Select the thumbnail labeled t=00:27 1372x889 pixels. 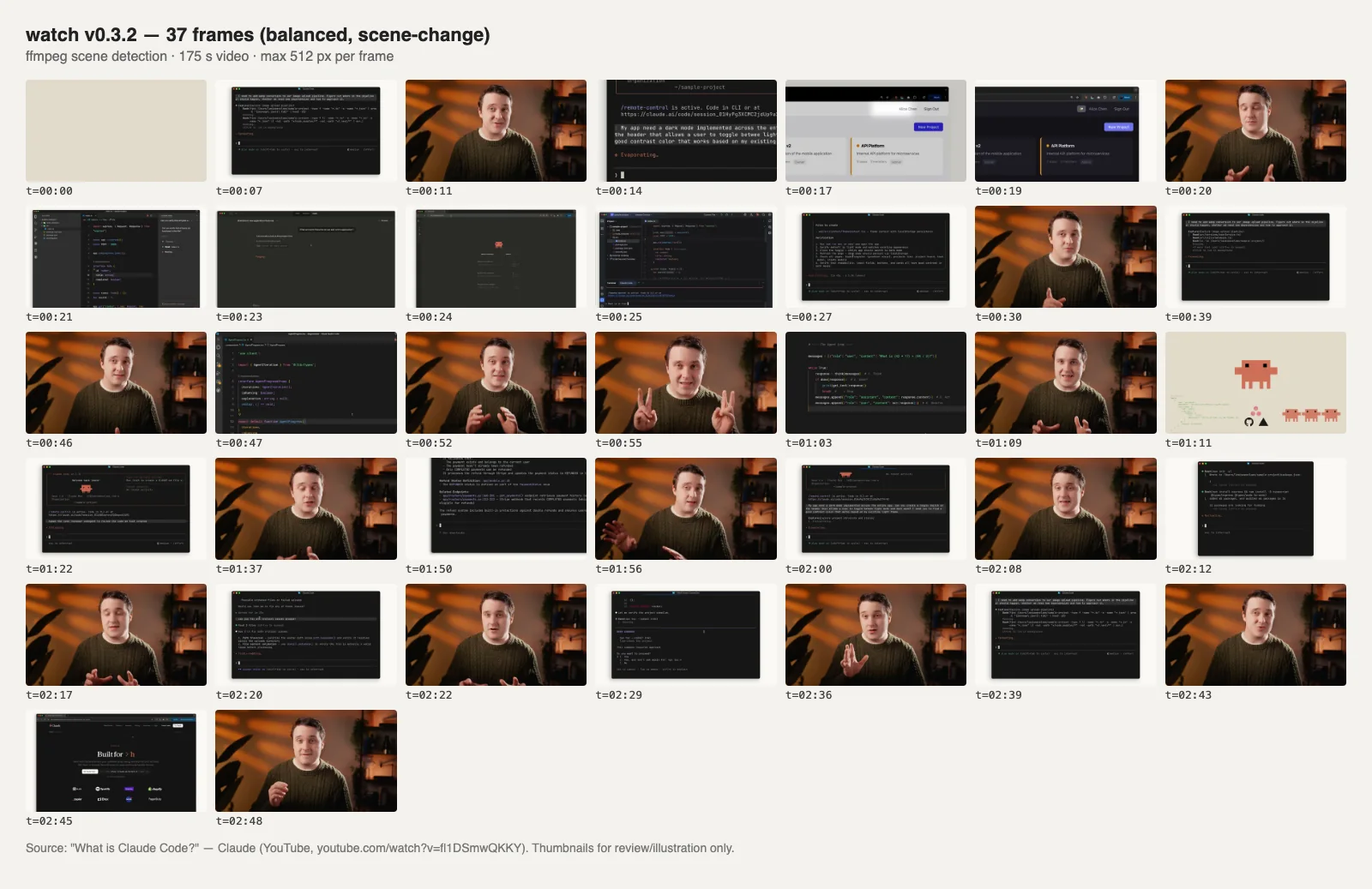pos(876,256)
